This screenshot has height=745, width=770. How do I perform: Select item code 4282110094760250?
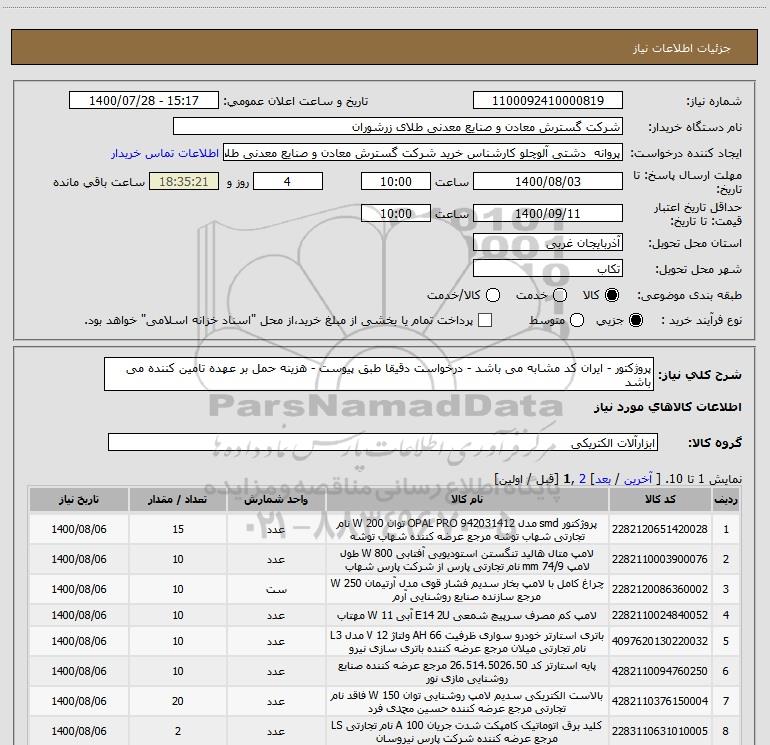[660, 671]
